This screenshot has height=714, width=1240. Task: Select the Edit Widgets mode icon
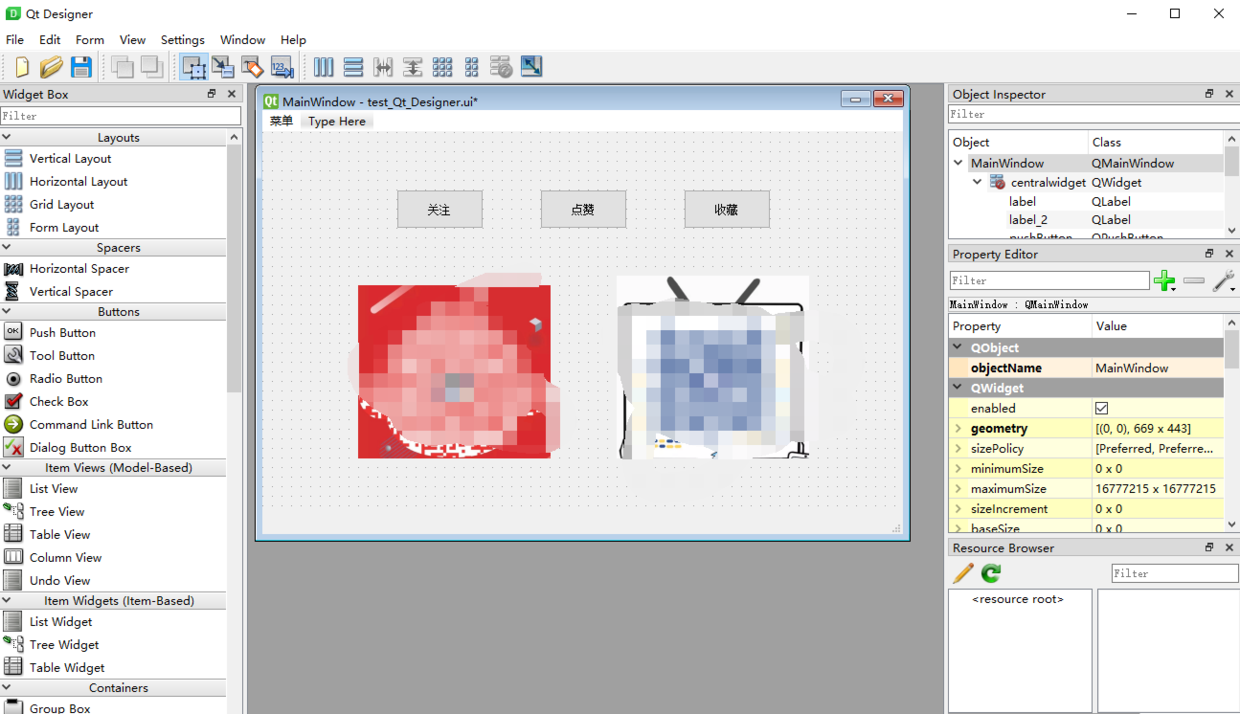point(194,67)
